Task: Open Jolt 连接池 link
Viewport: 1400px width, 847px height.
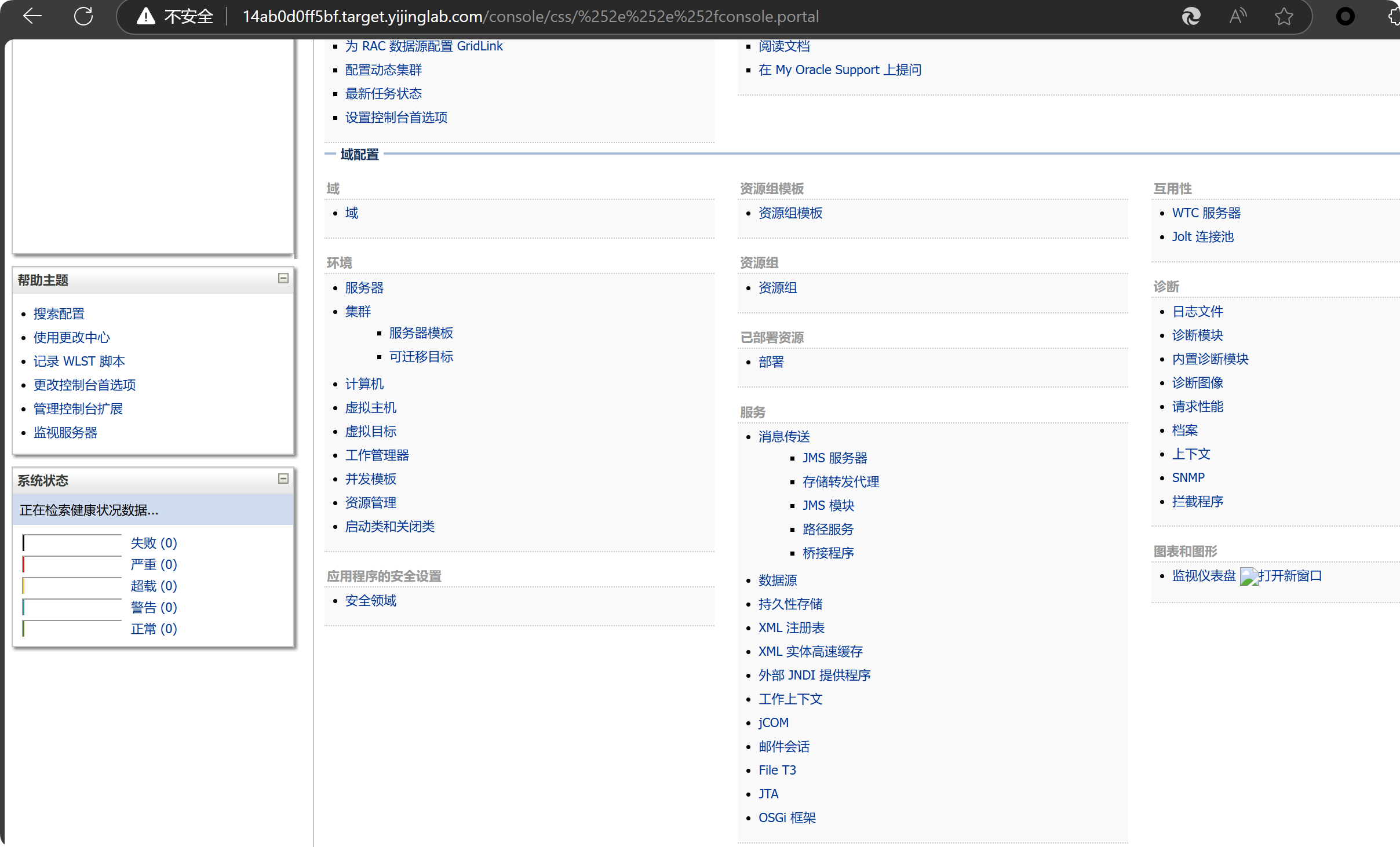Action: (1202, 236)
